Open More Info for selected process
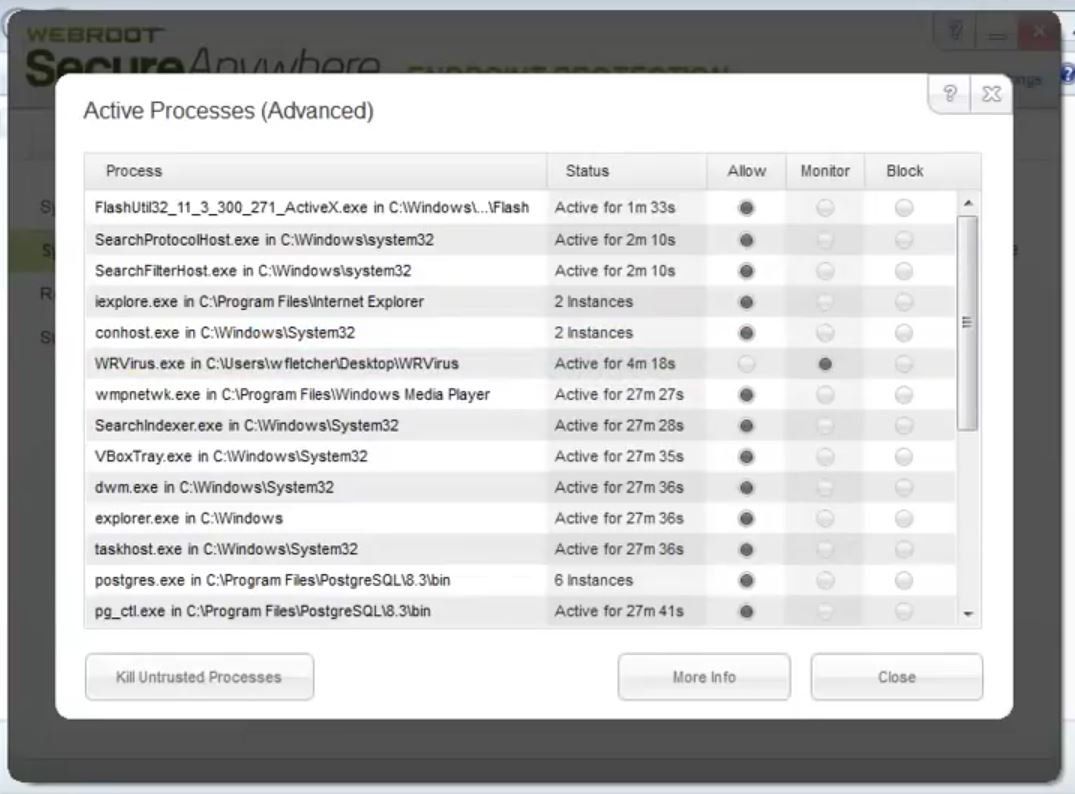1075x794 pixels. coord(704,677)
